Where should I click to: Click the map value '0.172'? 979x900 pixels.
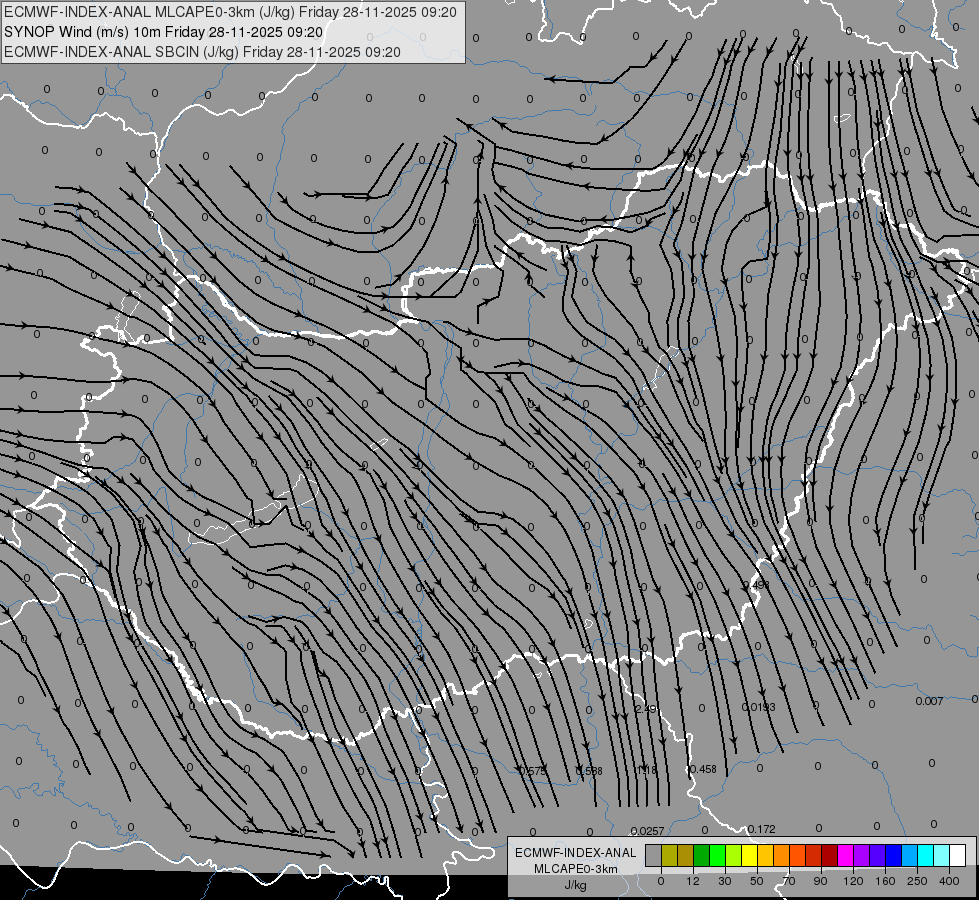point(762,829)
